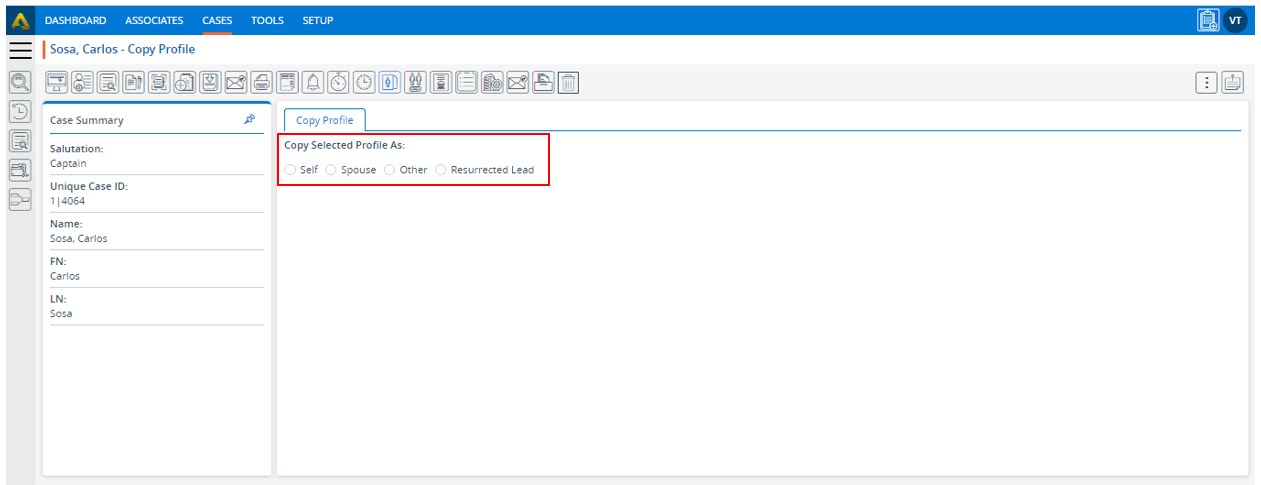Click the application logo in top-left corner
Viewport: 1261px width, 485px height.
20,20
